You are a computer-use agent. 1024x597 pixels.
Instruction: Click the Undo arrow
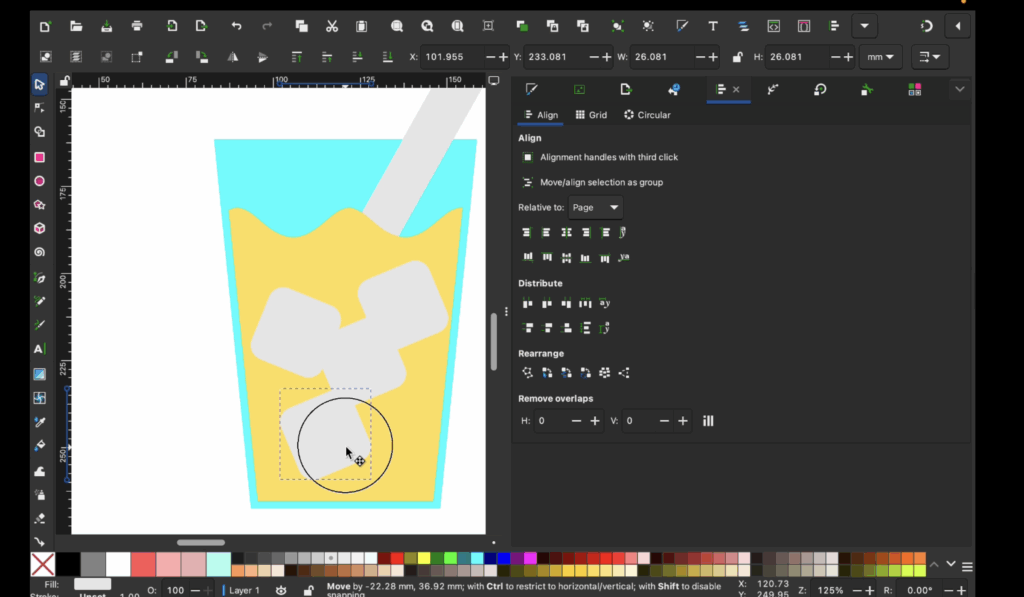pyautogui.click(x=236, y=26)
